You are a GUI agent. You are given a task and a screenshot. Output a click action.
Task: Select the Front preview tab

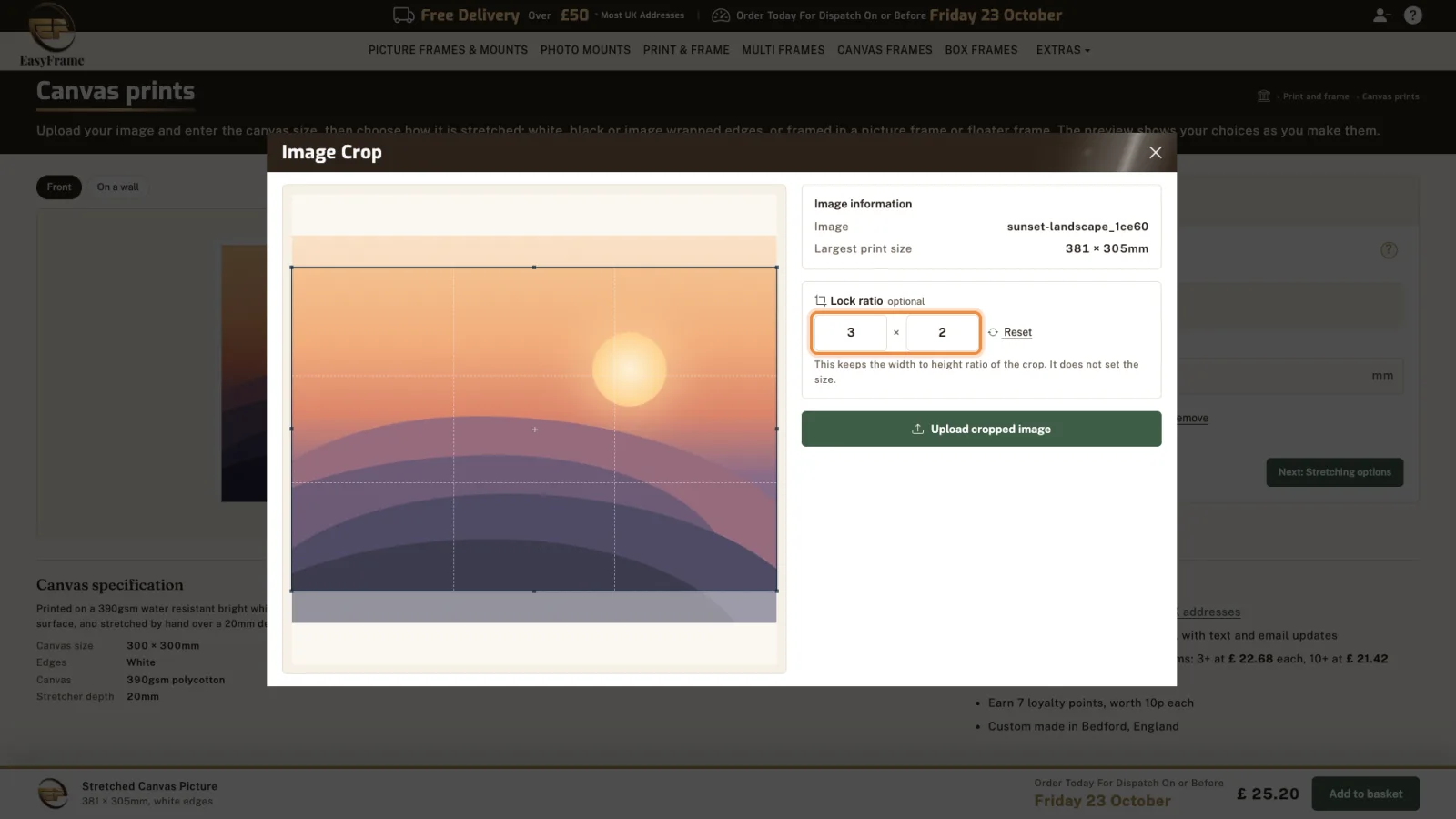tap(59, 187)
